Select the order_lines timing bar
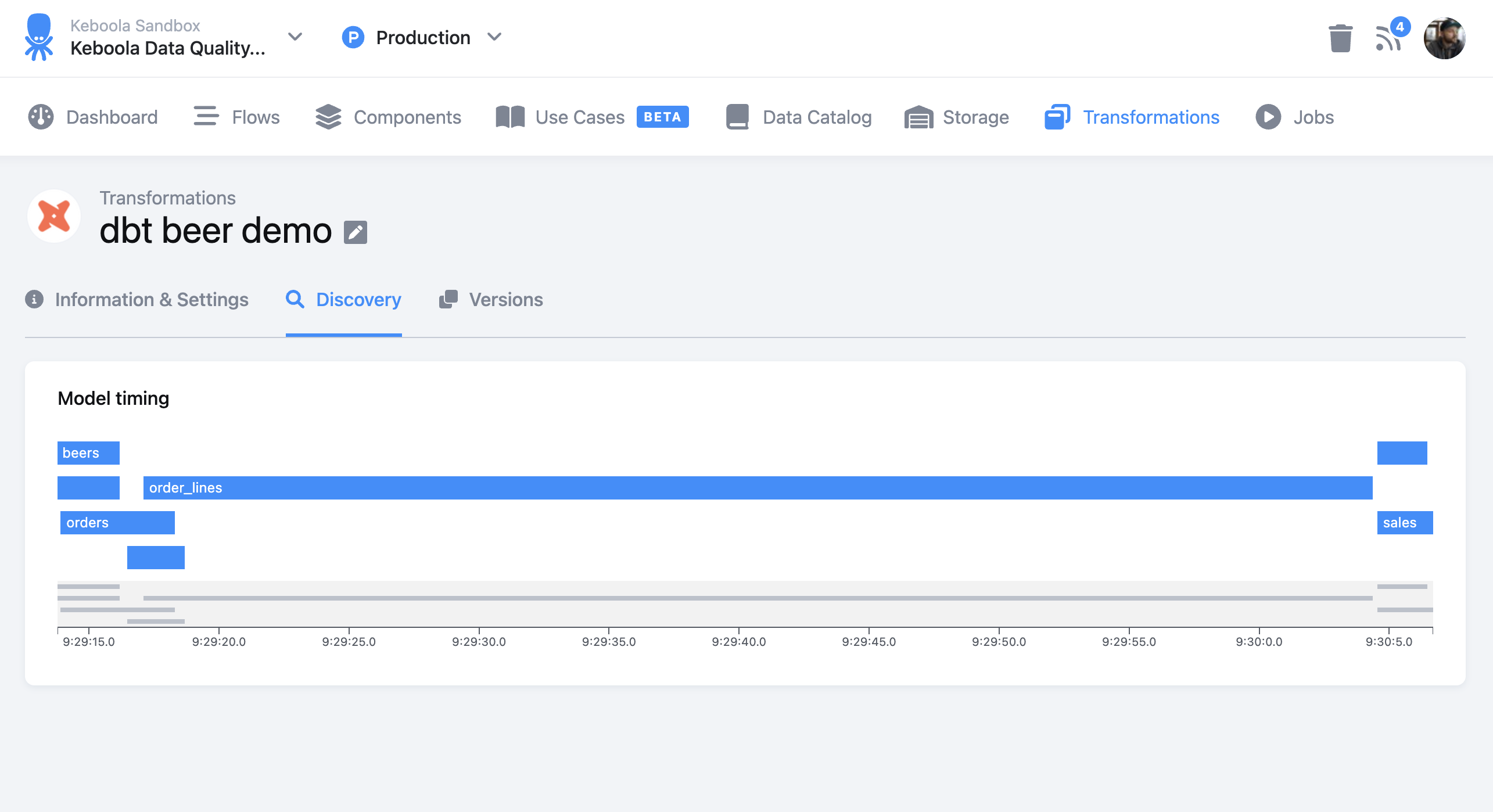 758,488
